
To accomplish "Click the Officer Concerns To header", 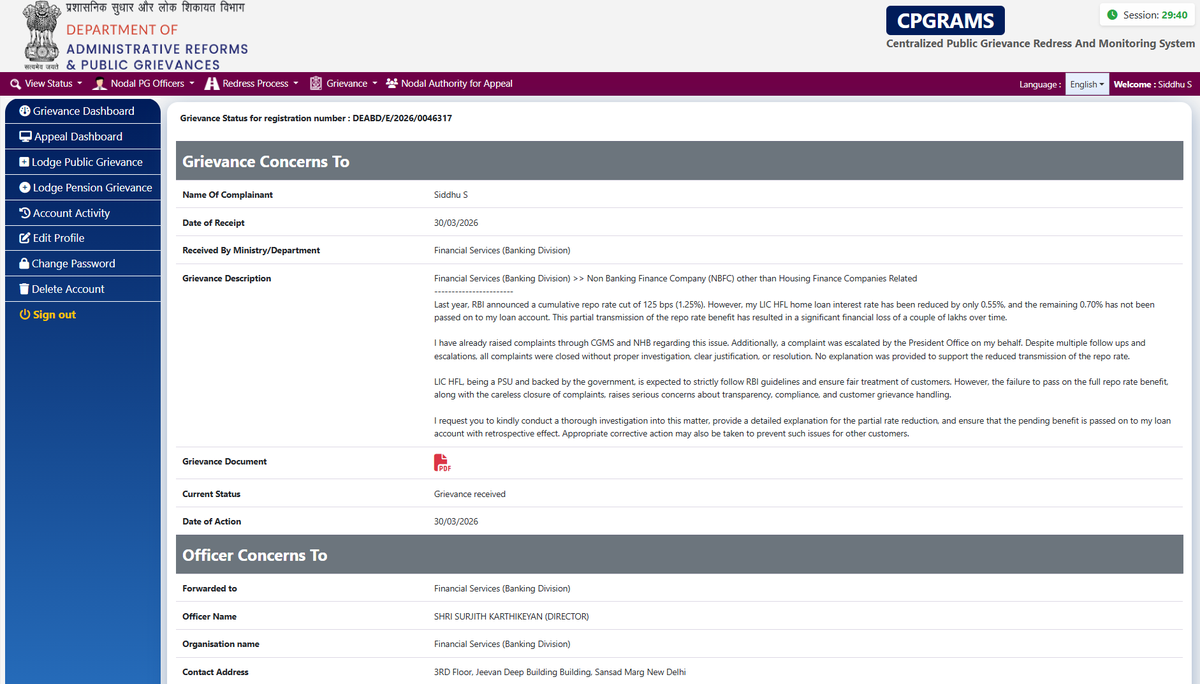I will tap(680, 555).
